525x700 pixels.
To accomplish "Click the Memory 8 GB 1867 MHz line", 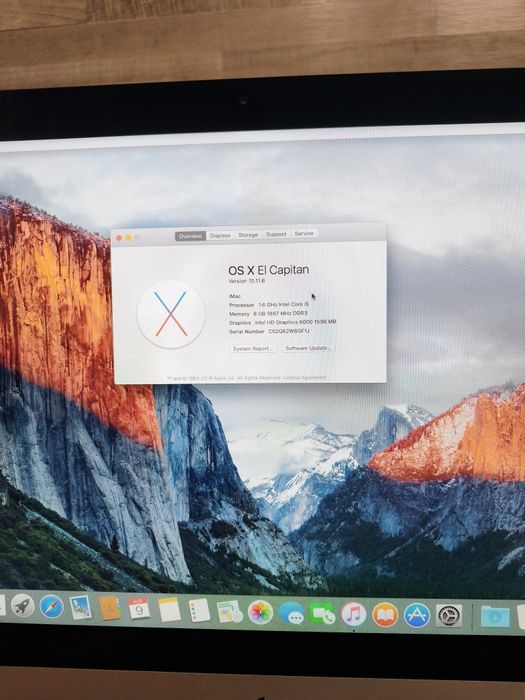I will click(268, 314).
